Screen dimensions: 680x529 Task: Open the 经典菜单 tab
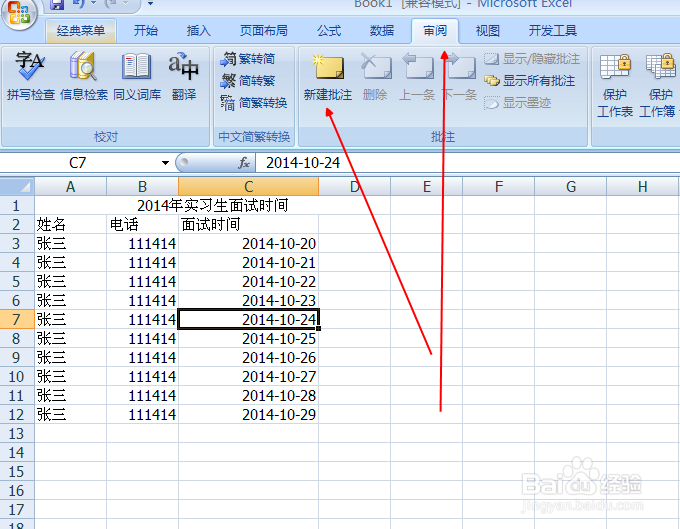(81, 31)
